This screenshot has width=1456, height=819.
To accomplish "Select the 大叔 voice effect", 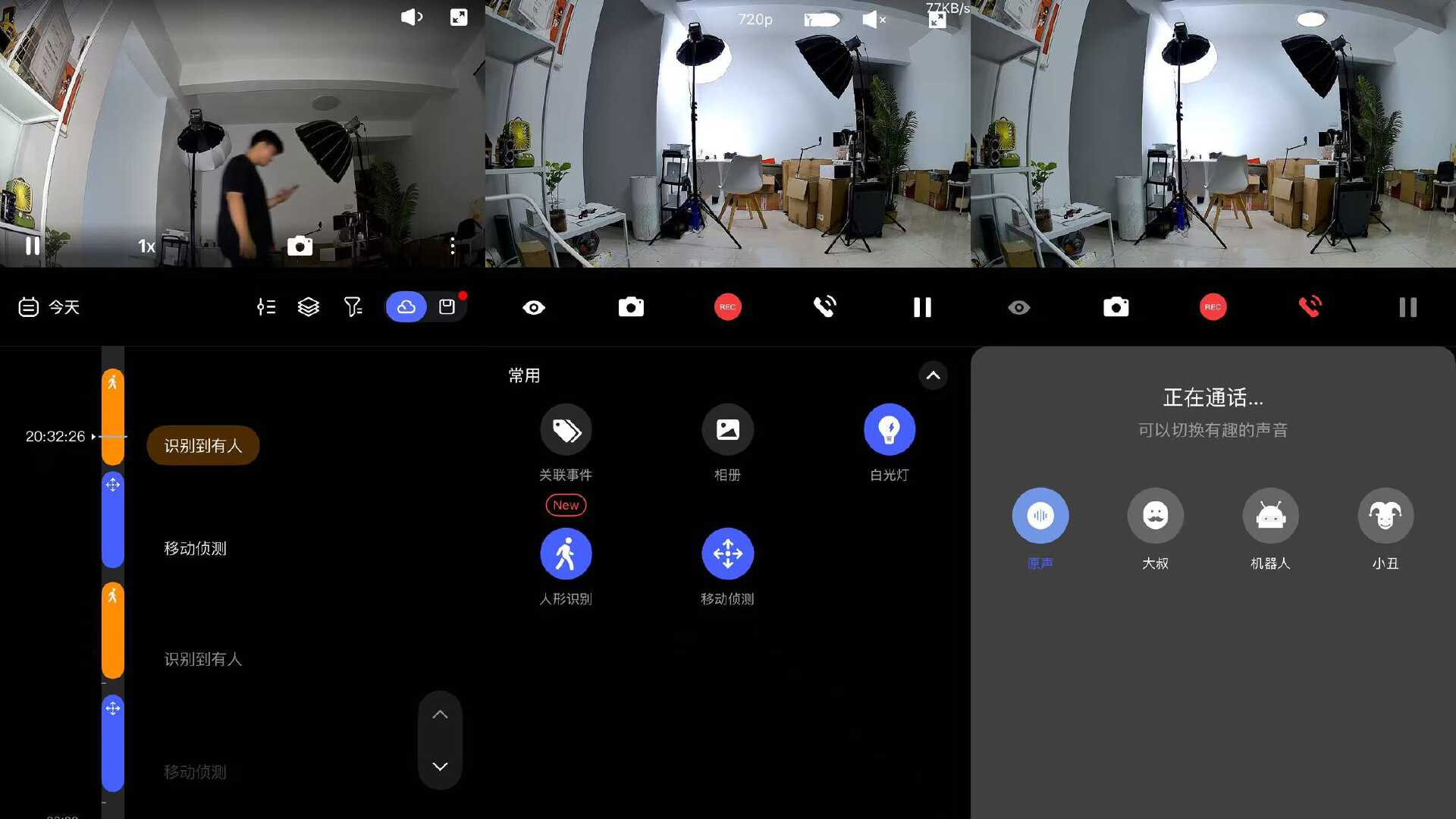I will tap(1155, 516).
